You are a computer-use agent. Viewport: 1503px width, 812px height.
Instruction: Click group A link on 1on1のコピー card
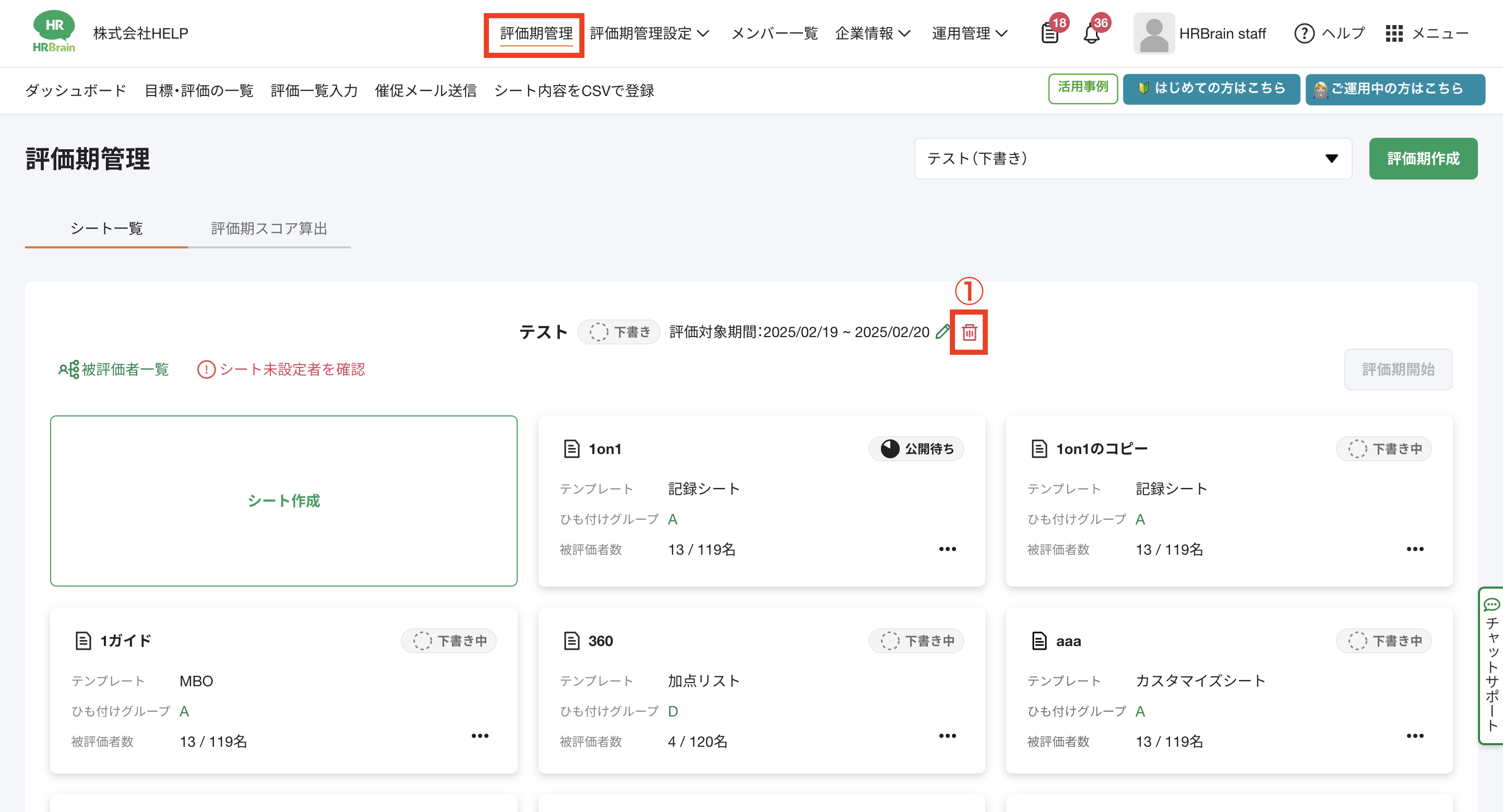click(1139, 519)
